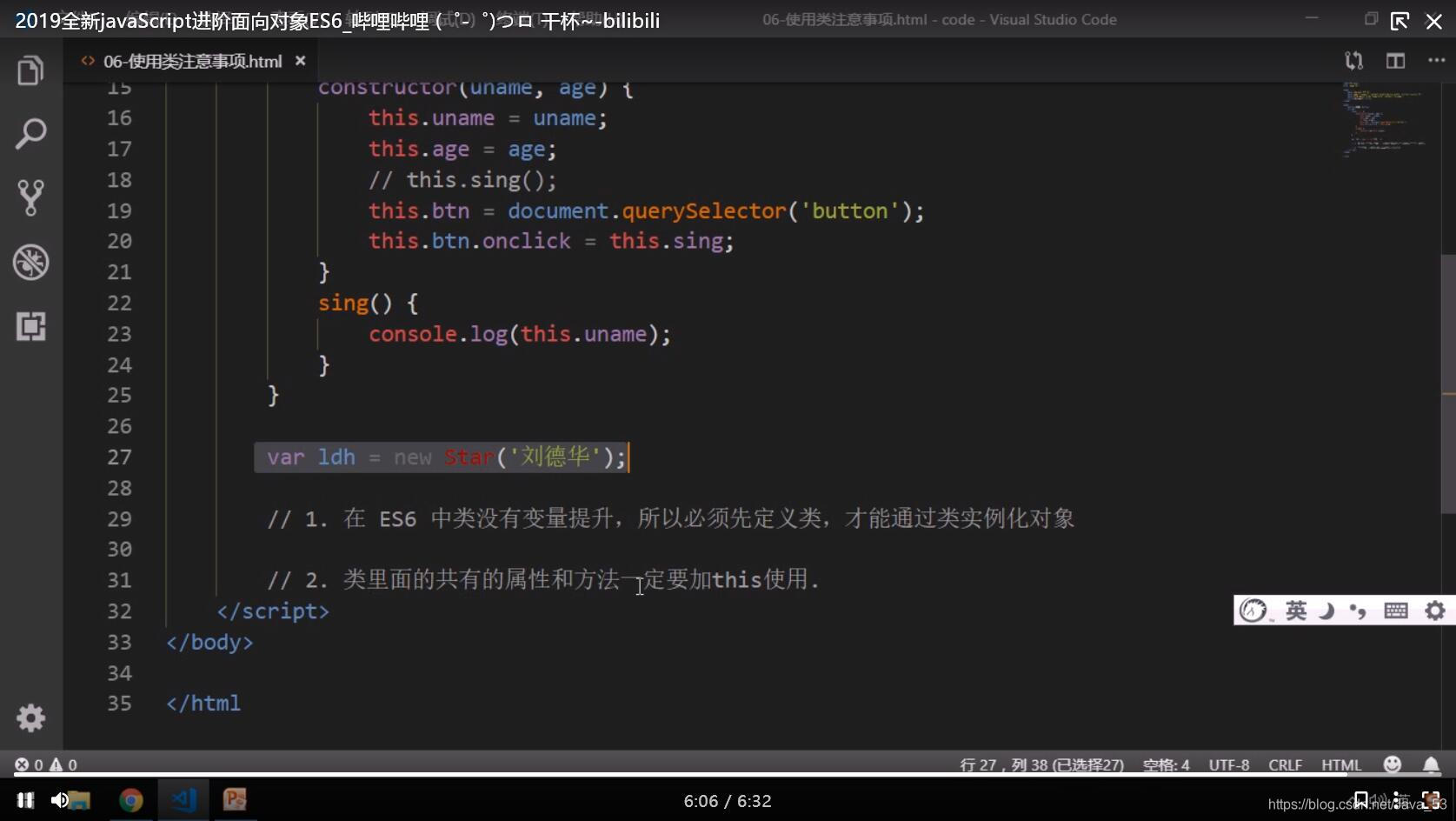Screen dimensions: 1456x821
Task: Click the player pop-out icon in title bar
Action: pyautogui.click(x=1399, y=21)
